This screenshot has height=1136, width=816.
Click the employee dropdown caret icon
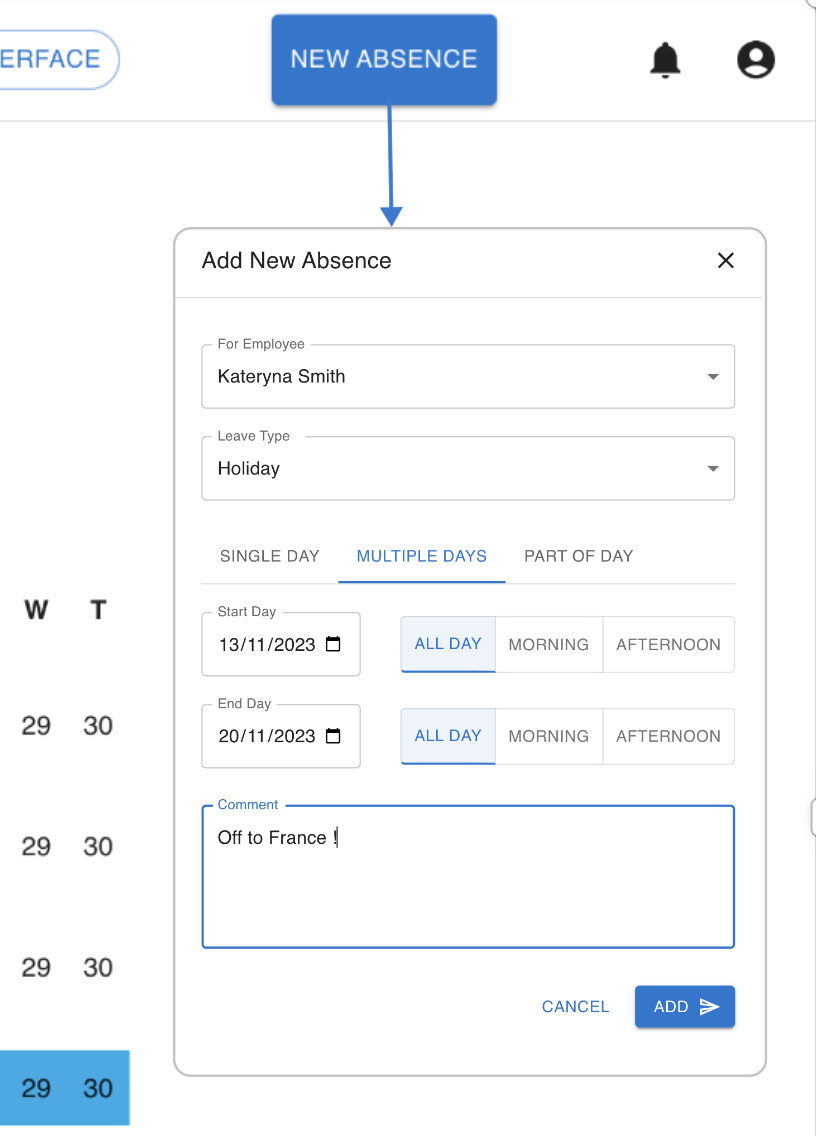tap(712, 377)
